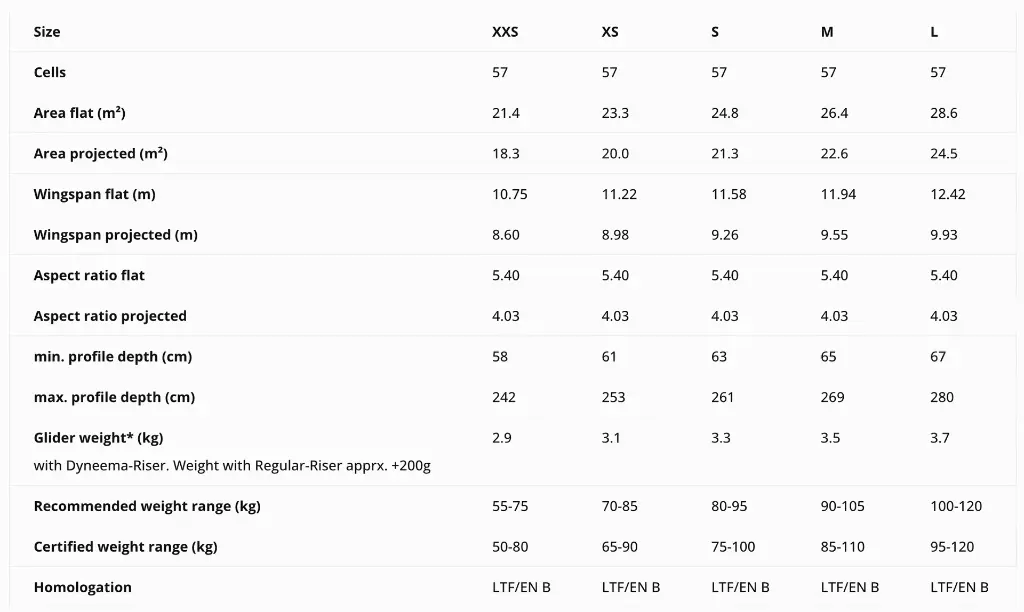Click the max. profile depth (cm) label
Screen dimensions: 1024x612
point(114,397)
